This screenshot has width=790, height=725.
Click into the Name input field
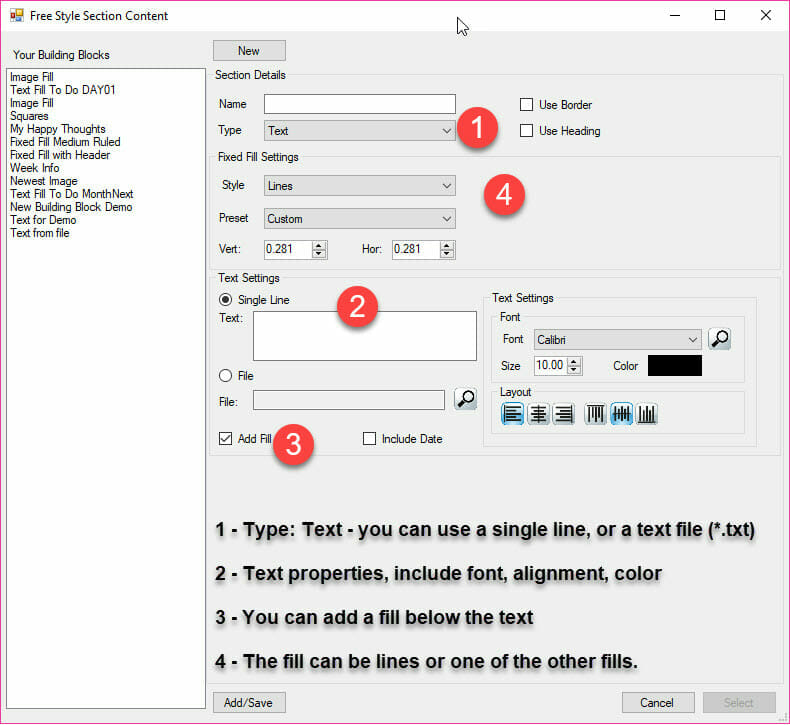pyautogui.click(x=360, y=104)
